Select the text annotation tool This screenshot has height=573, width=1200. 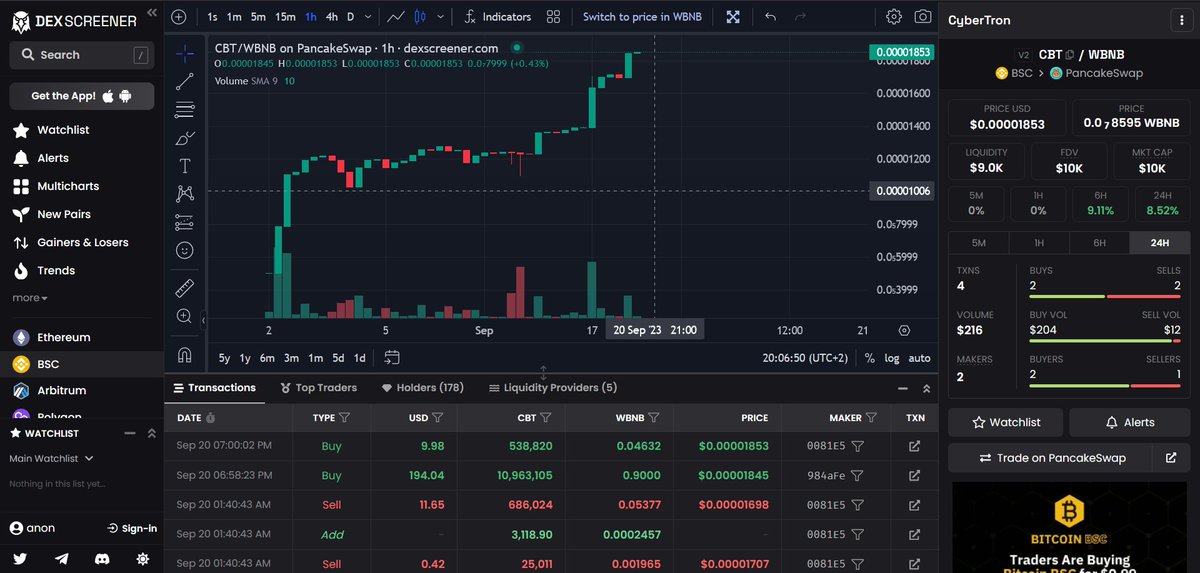(185, 165)
